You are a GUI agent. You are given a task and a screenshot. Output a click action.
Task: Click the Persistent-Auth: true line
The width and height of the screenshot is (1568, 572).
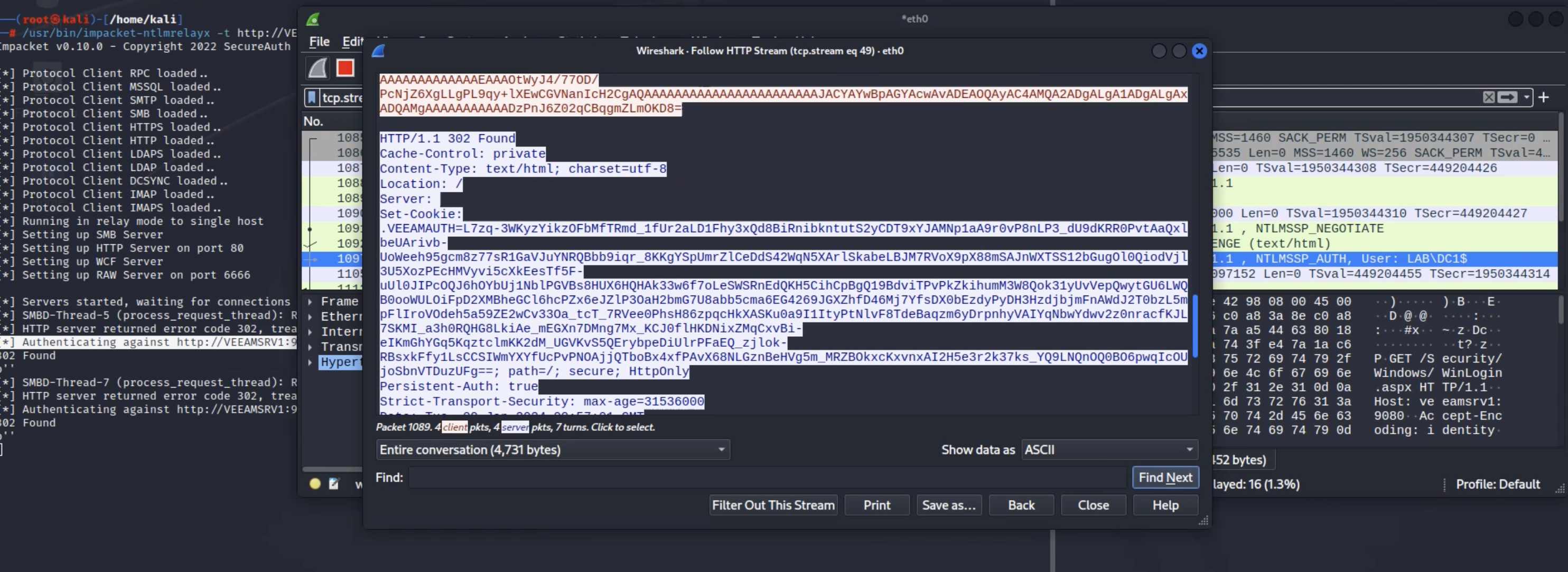[459, 386]
